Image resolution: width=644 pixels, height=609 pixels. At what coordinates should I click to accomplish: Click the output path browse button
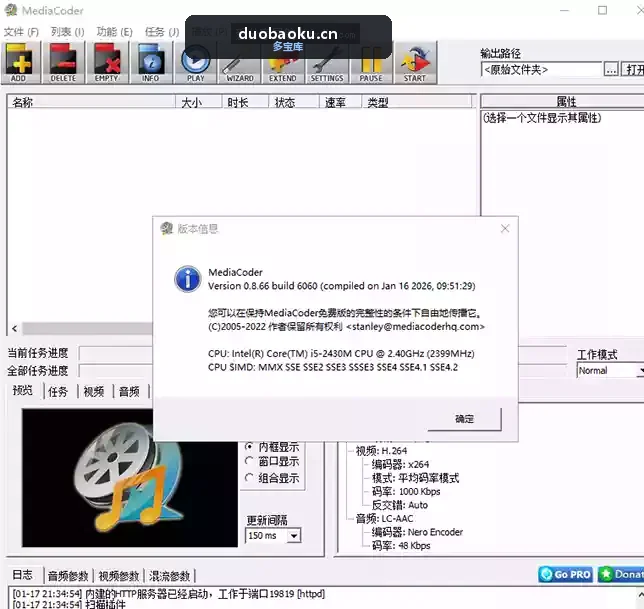[611, 70]
